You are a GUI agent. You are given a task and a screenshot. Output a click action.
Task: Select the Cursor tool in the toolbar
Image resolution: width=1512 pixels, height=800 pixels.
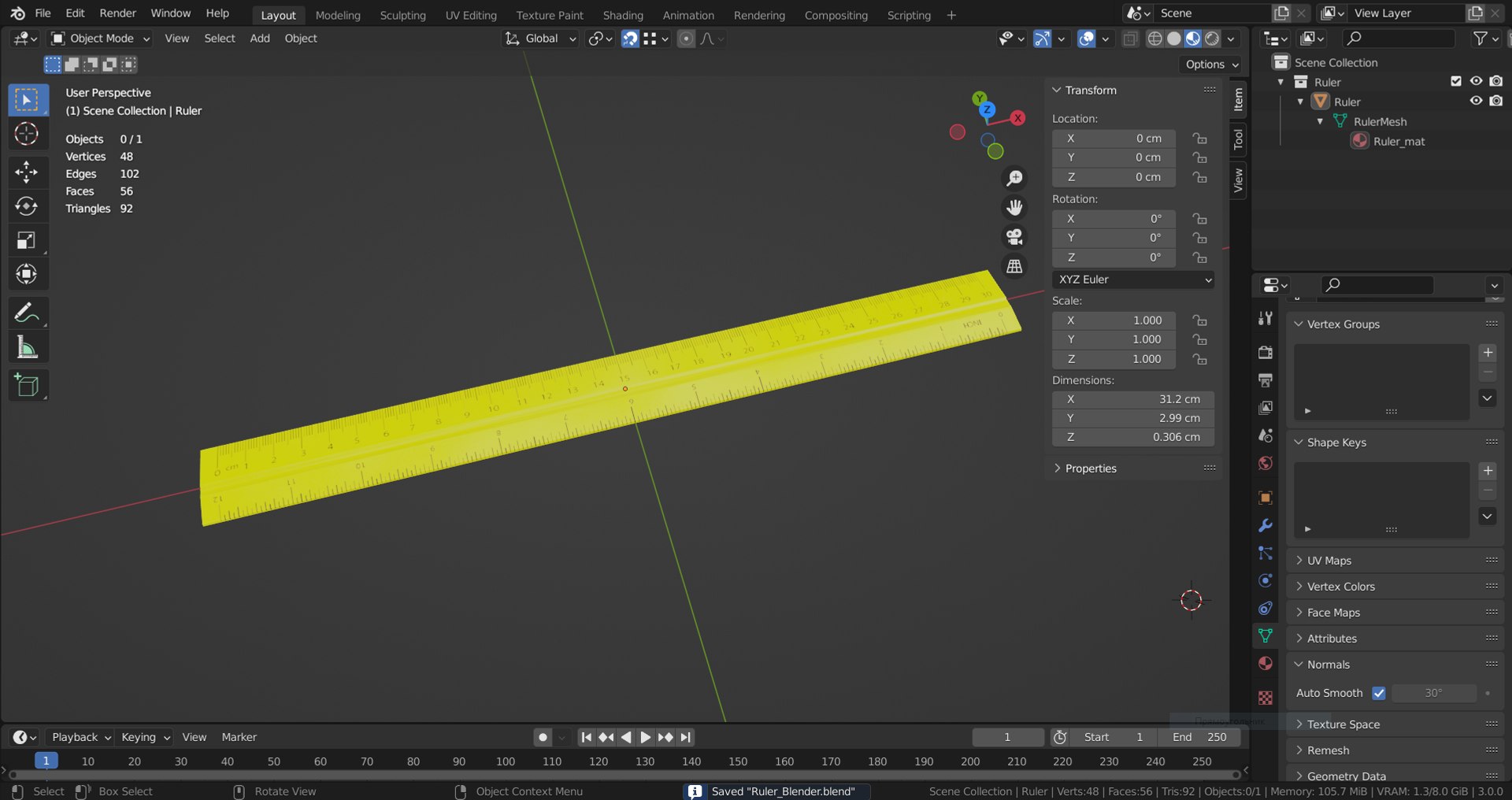pos(27,134)
